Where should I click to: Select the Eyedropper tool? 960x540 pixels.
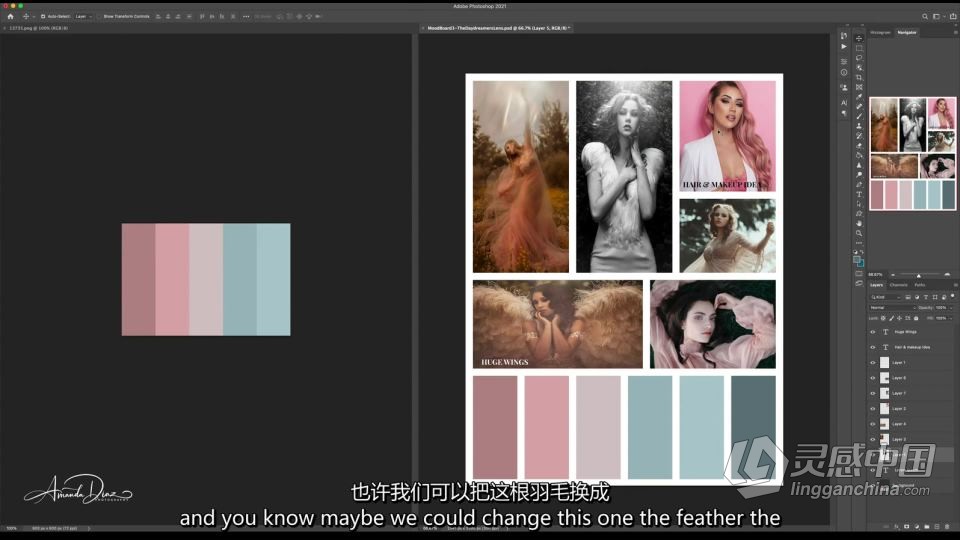click(859, 97)
